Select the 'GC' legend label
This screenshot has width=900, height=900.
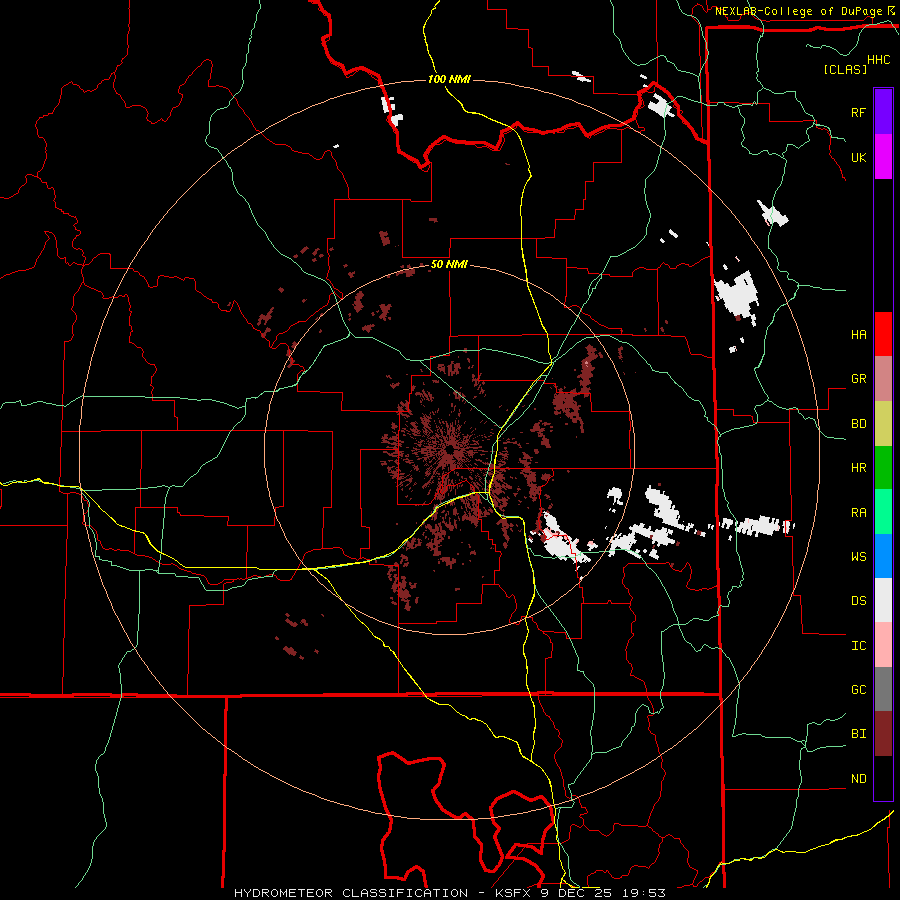pyautogui.click(x=858, y=689)
